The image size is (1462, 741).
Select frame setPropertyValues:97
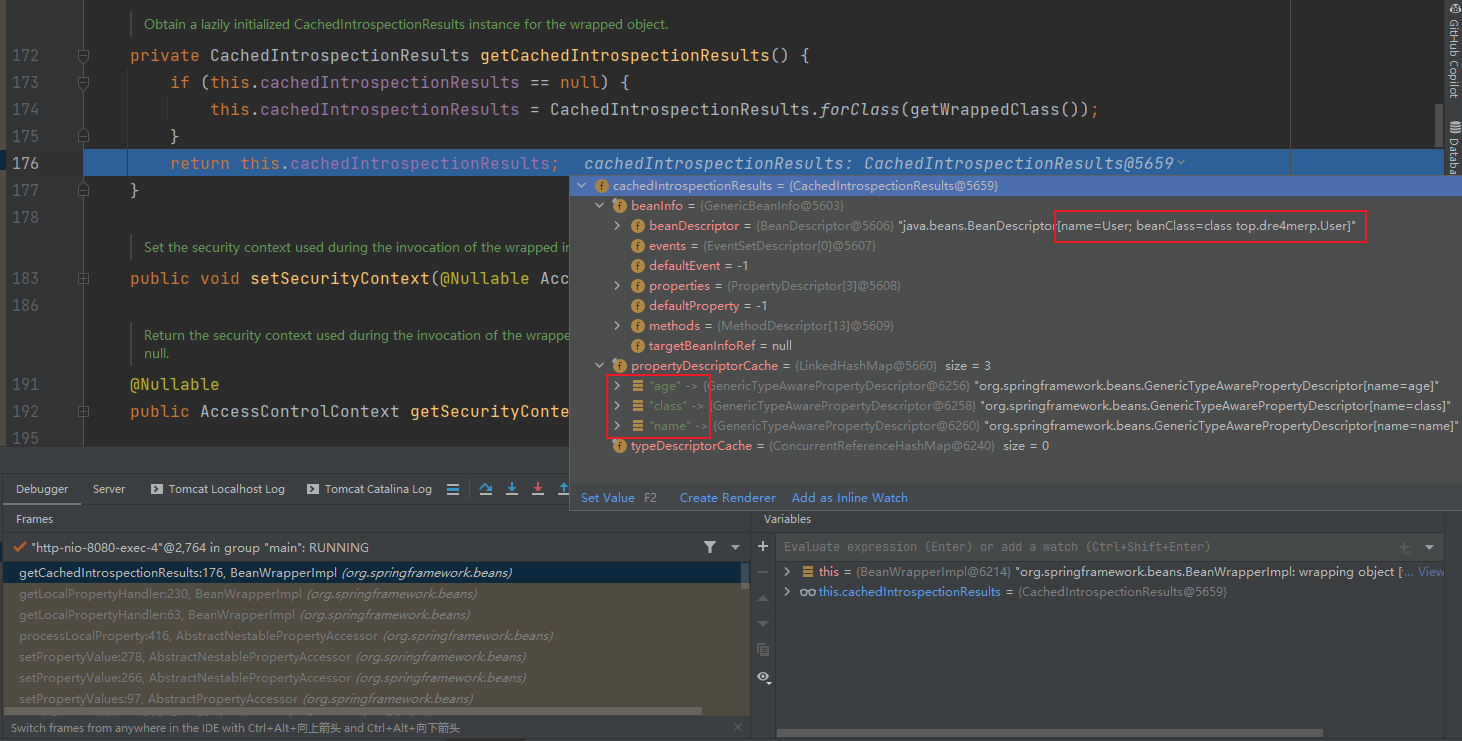[x=373, y=699]
